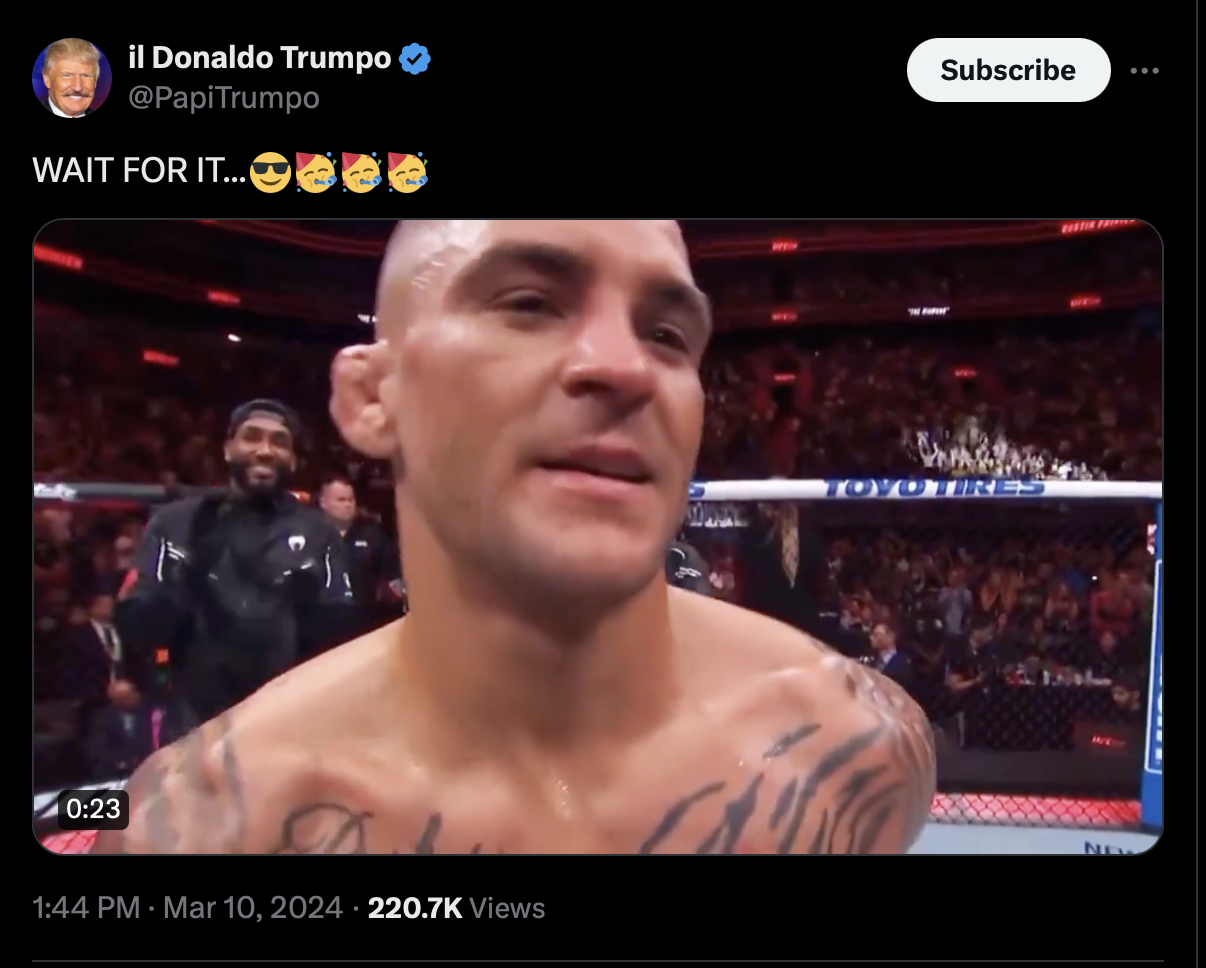Open the display name il Donaldo Trumpo
This screenshot has height=968, width=1206.
[260, 59]
